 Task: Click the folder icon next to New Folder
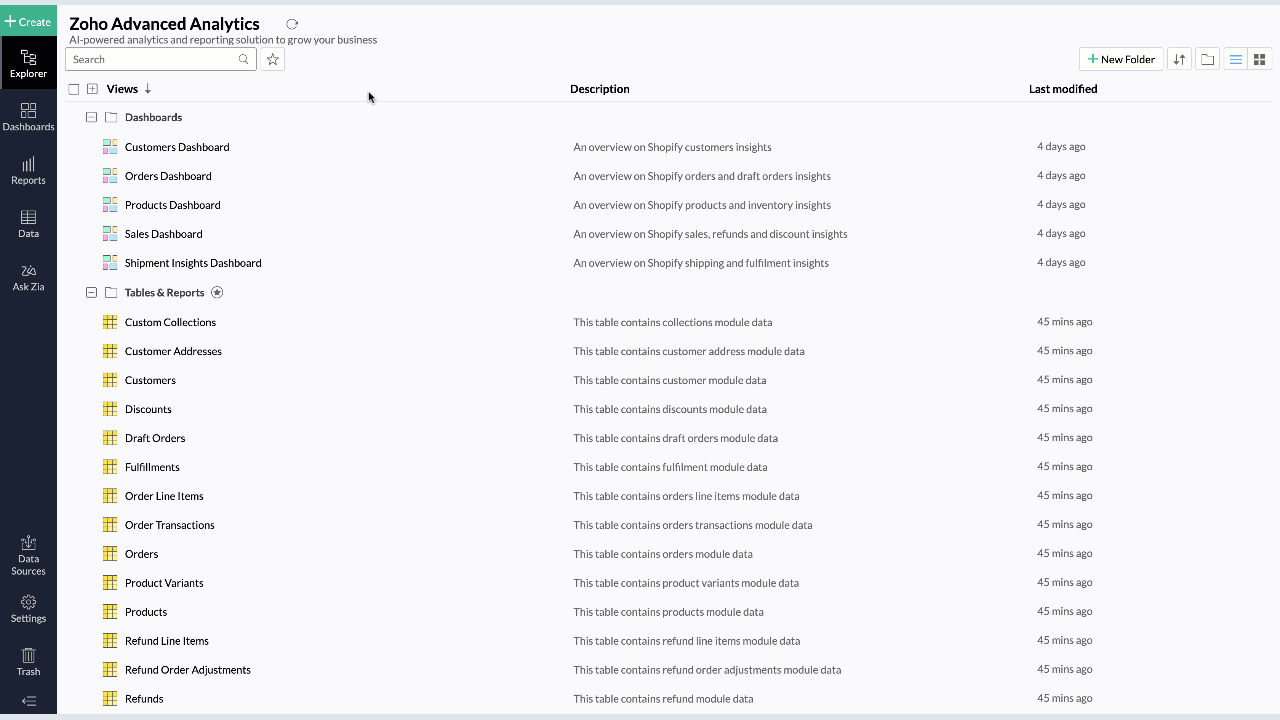[x=1207, y=59]
